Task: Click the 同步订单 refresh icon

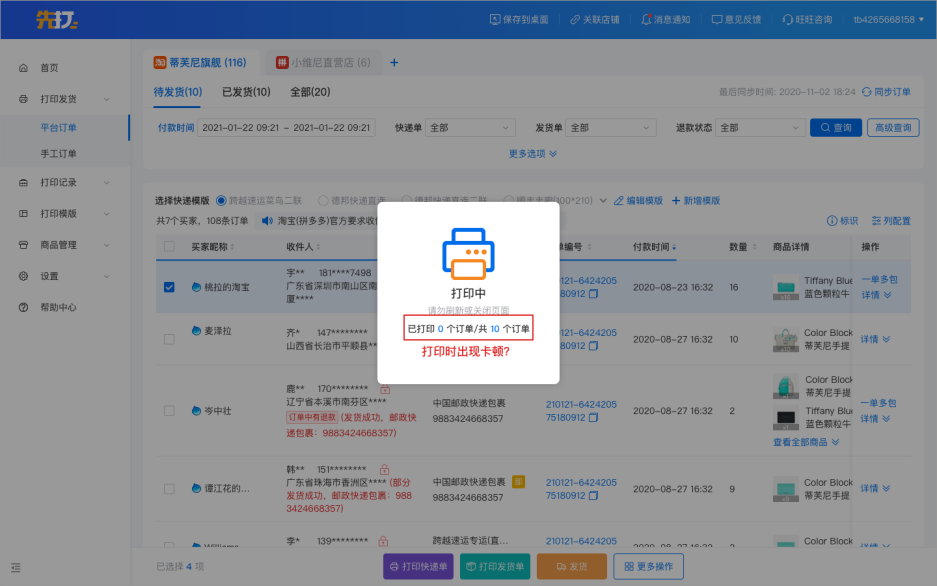Action: 866,92
